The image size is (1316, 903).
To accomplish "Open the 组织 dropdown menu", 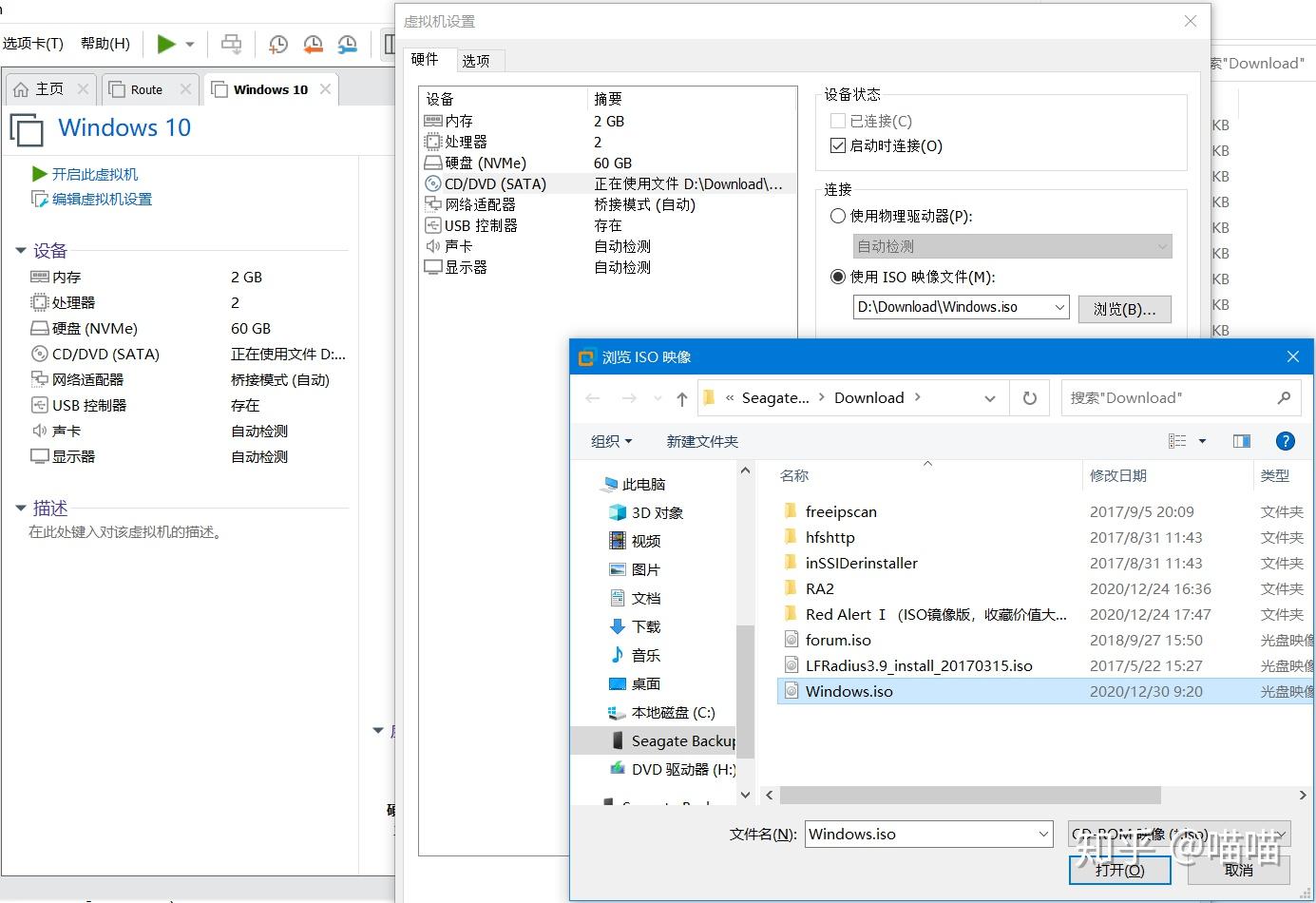I will pos(611,441).
